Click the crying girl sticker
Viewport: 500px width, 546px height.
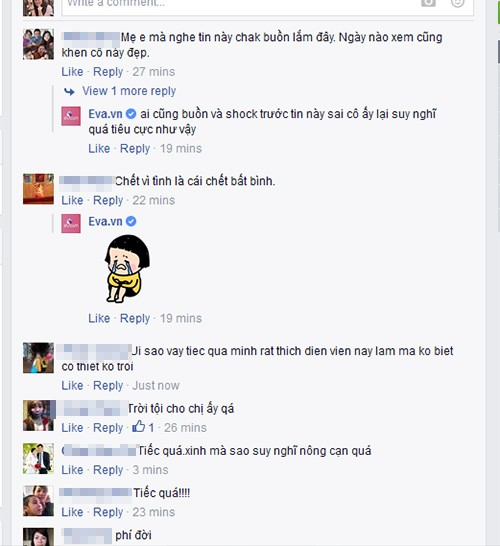coord(127,268)
